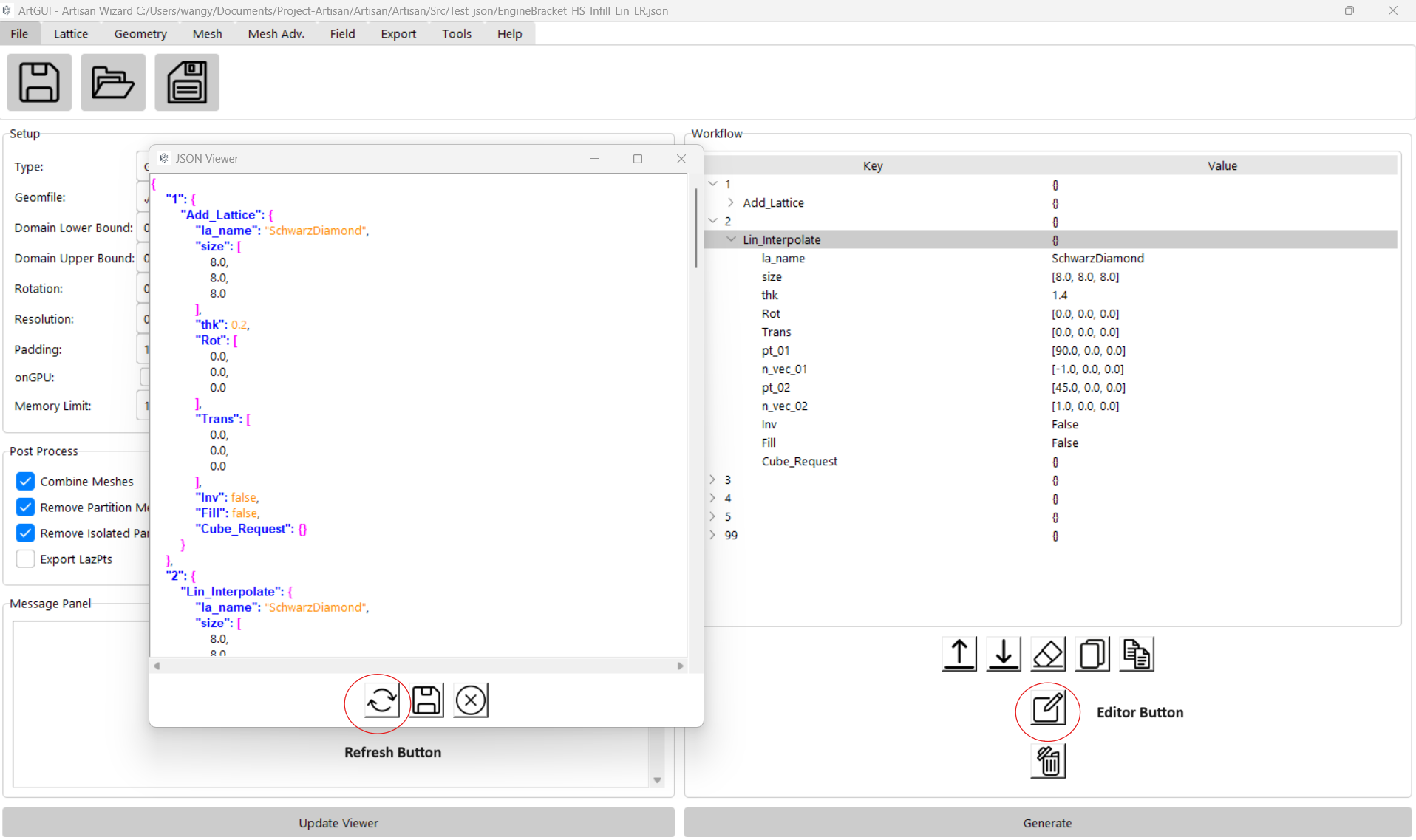Image resolution: width=1416 pixels, height=840 pixels.
Task: Click "SchwarzDiamond" under Add_Lattice in JSON text
Action: pos(316,231)
